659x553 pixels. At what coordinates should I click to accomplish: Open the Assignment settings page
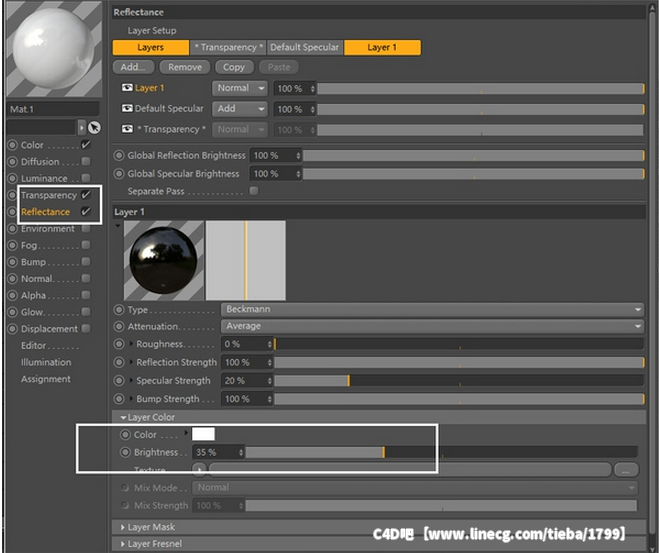point(45,379)
